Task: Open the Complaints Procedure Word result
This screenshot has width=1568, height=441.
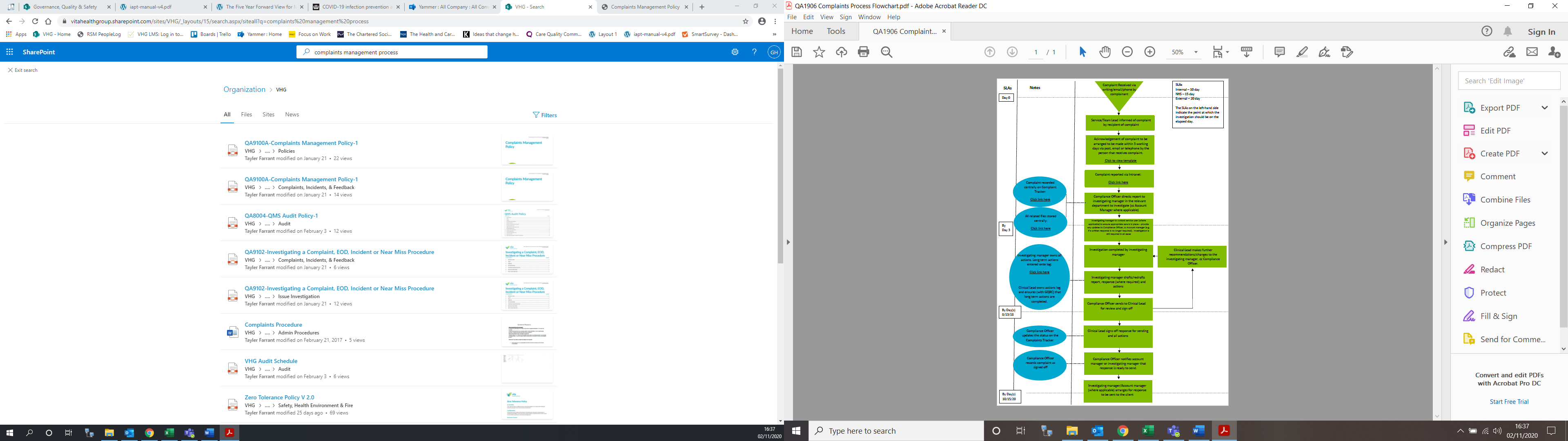Action: [273, 325]
